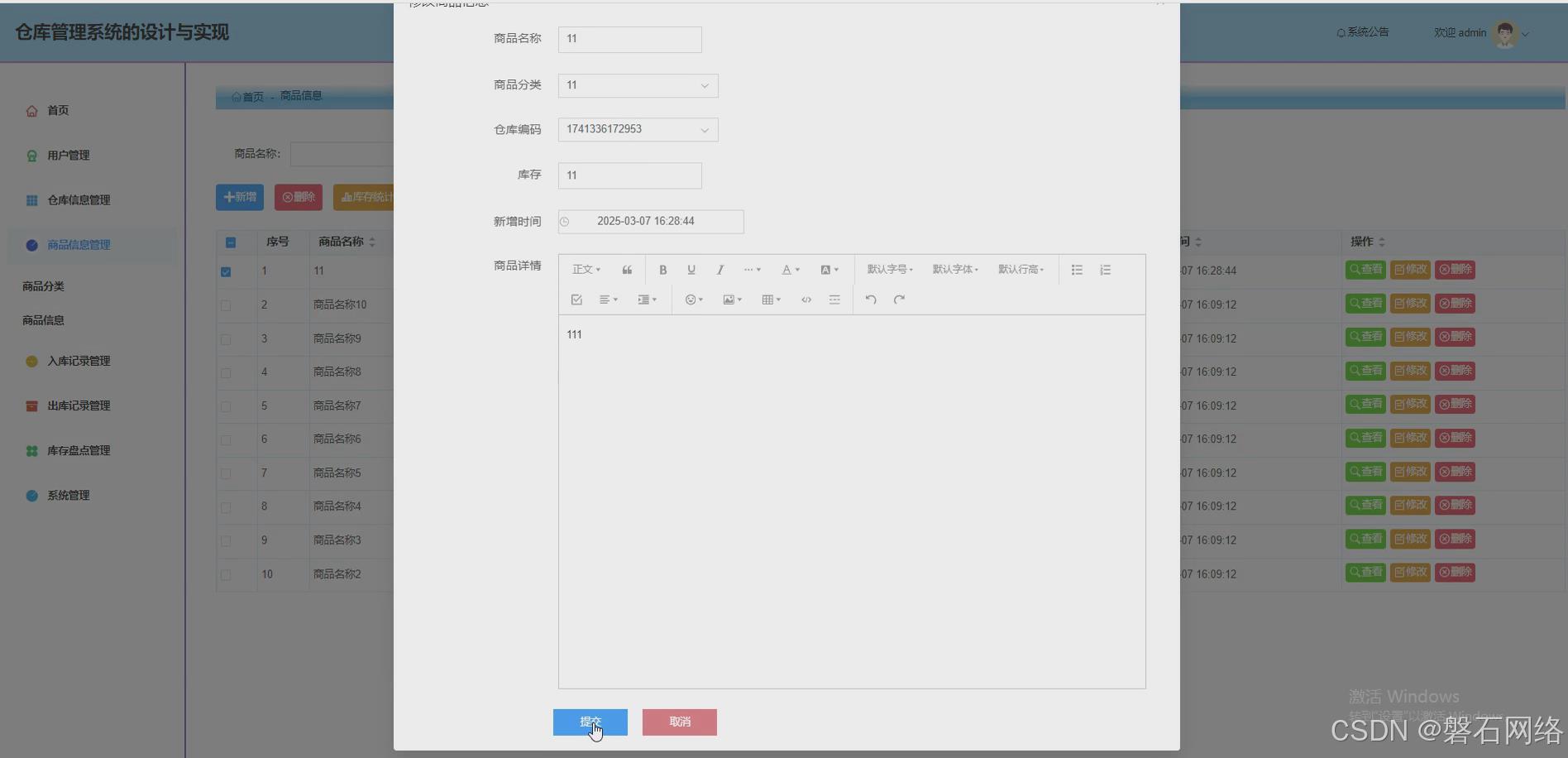This screenshot has height=758, width=1568.
Task: Open the text alignment menu
Action: coord(609,300)
